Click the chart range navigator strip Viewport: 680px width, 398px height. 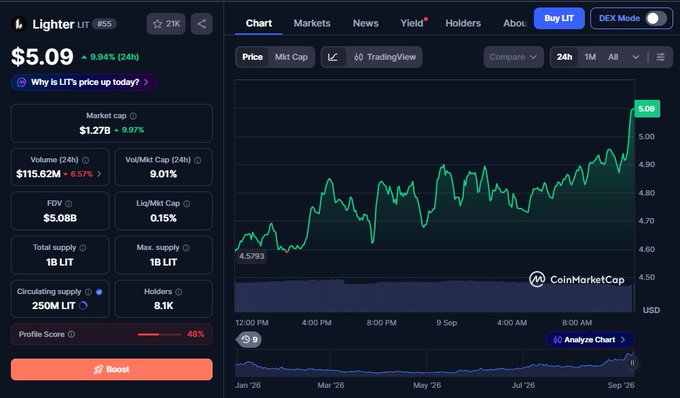[x=435, y=363]
